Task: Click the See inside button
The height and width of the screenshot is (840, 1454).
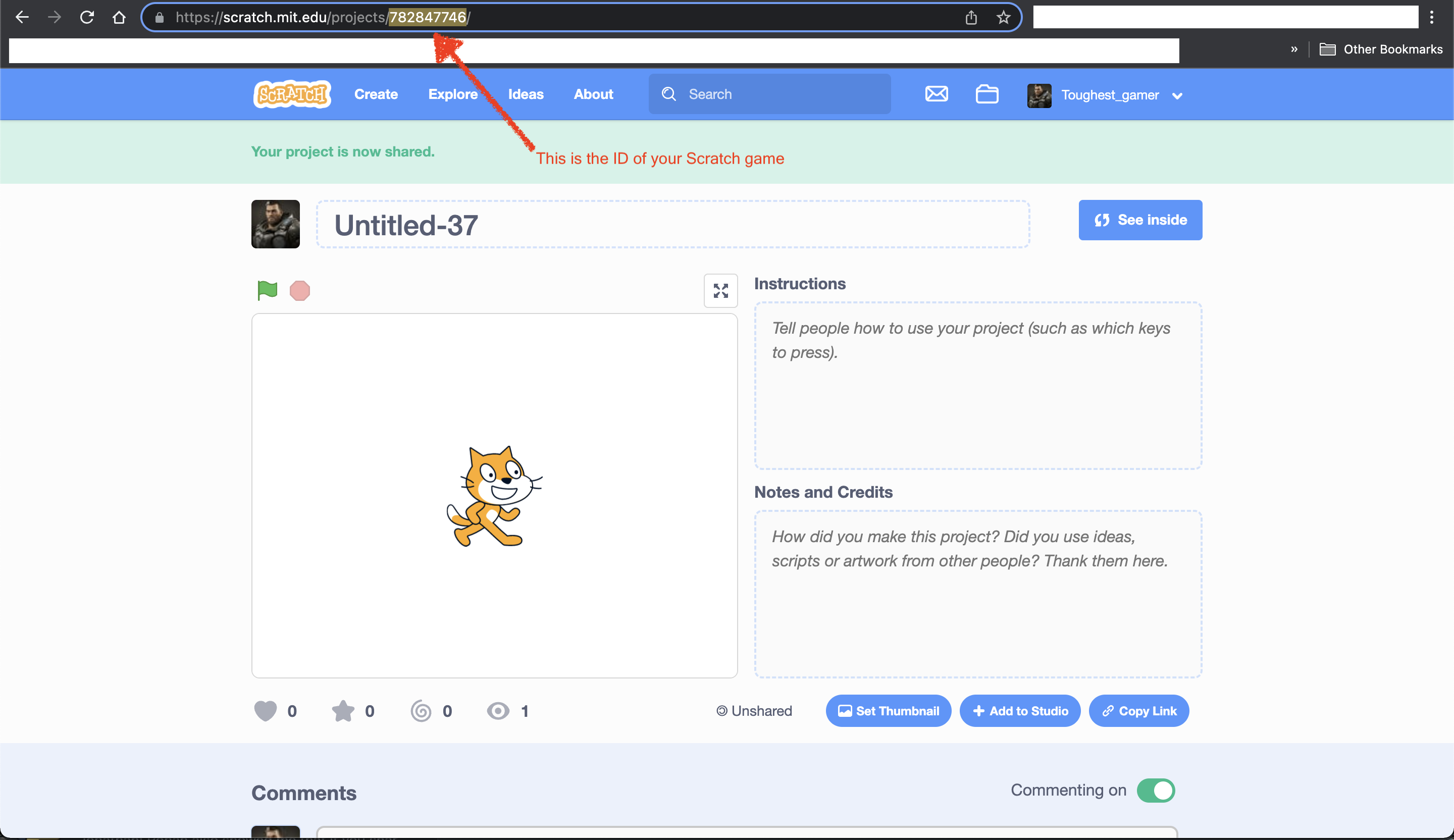Action: [x=1140, y=220]
